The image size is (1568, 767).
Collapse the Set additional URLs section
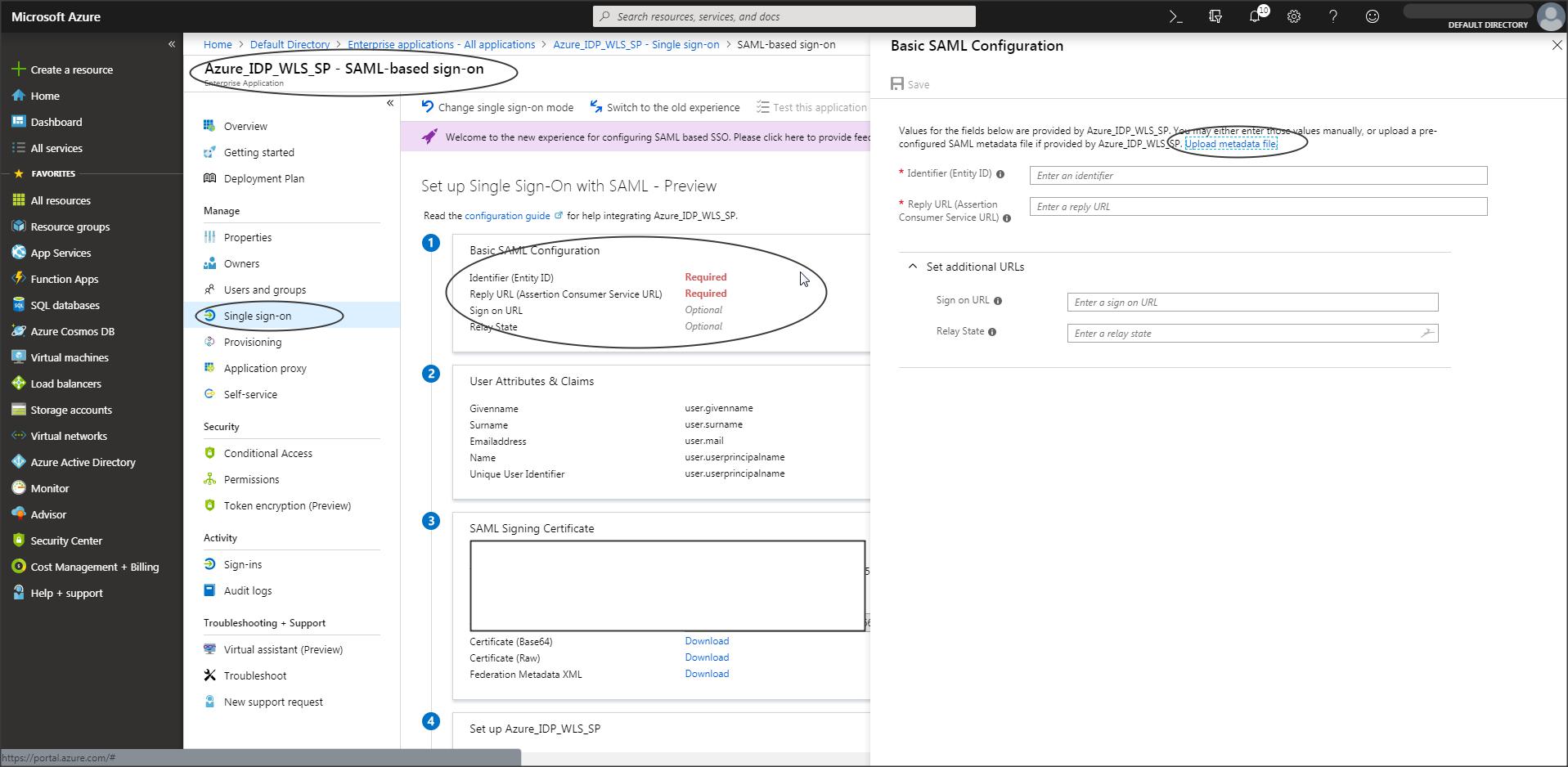(913, 267)
